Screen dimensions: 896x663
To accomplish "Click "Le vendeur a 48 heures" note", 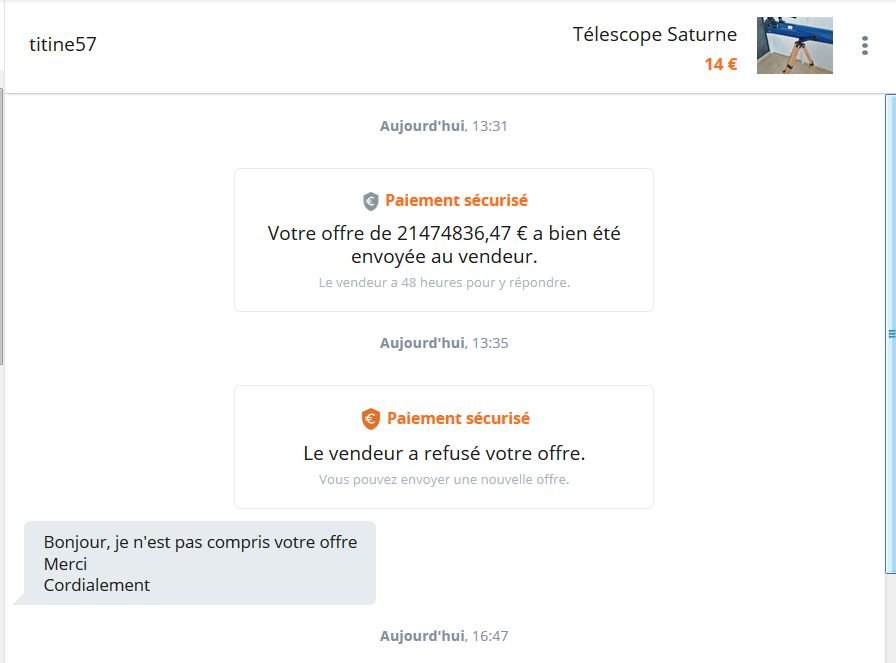I will click(444, 283).
